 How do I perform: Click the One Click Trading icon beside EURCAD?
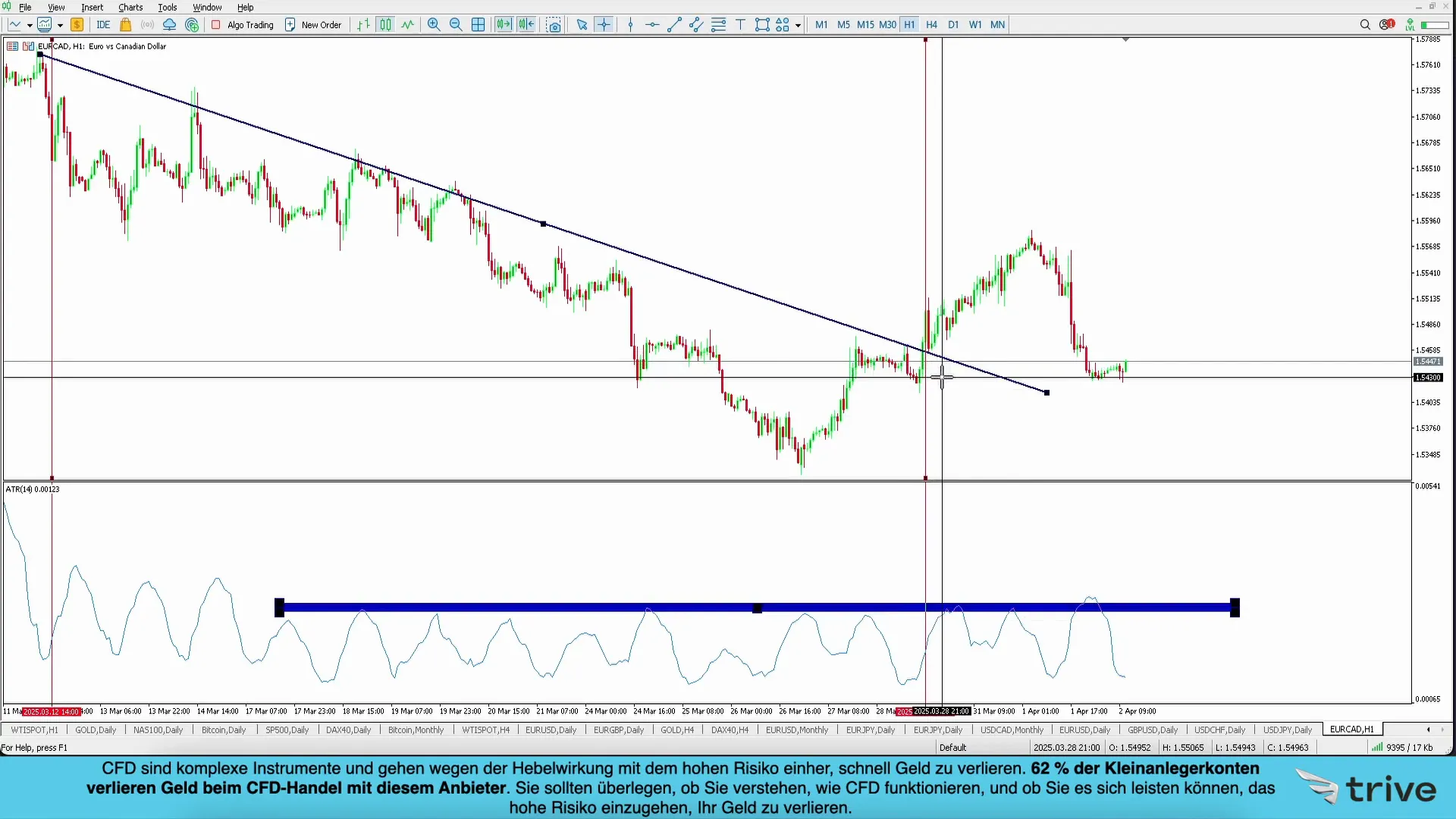tap(13, 46)
